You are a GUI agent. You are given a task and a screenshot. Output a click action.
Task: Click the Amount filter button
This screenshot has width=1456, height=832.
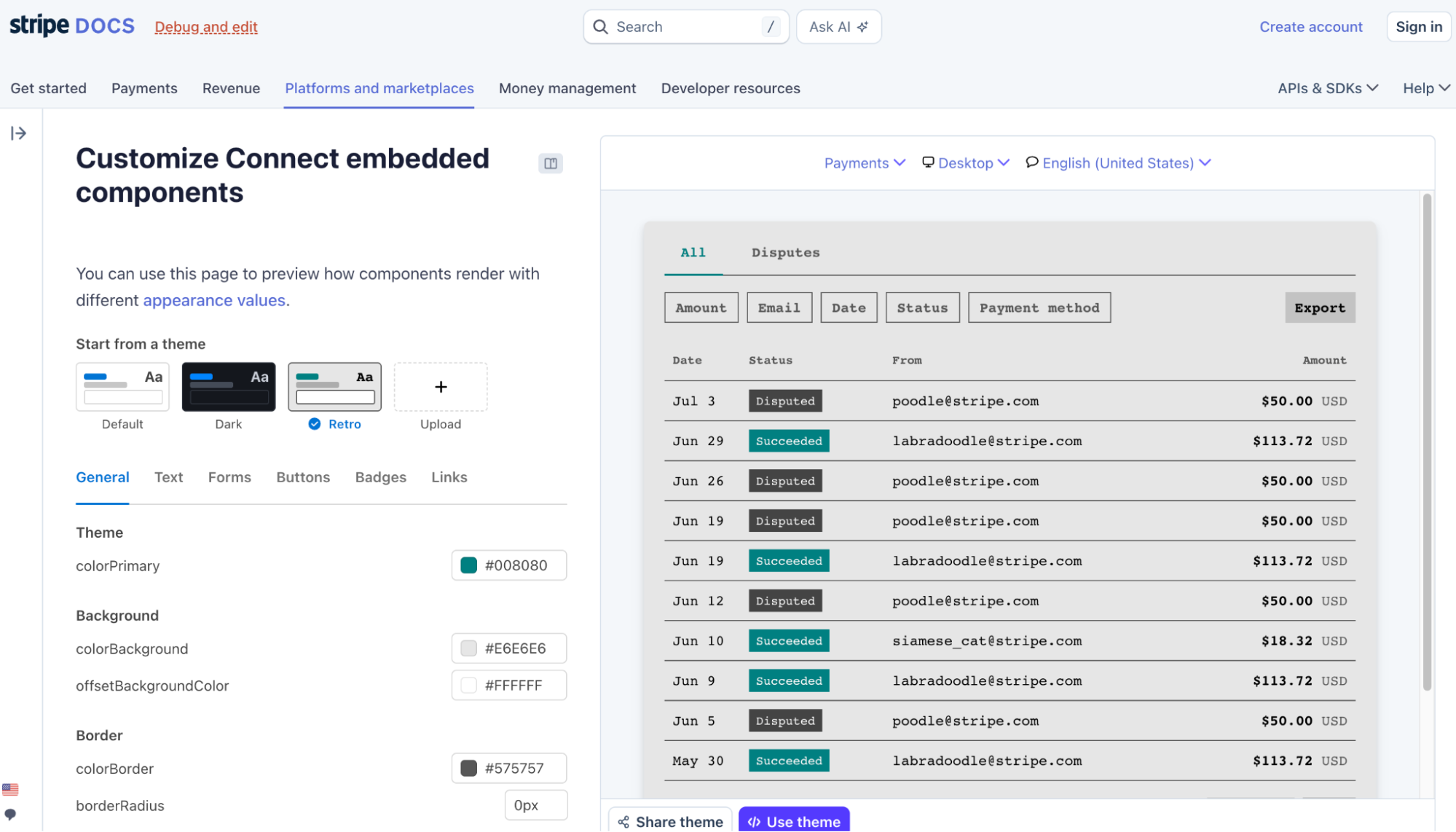tap(701, 307)
